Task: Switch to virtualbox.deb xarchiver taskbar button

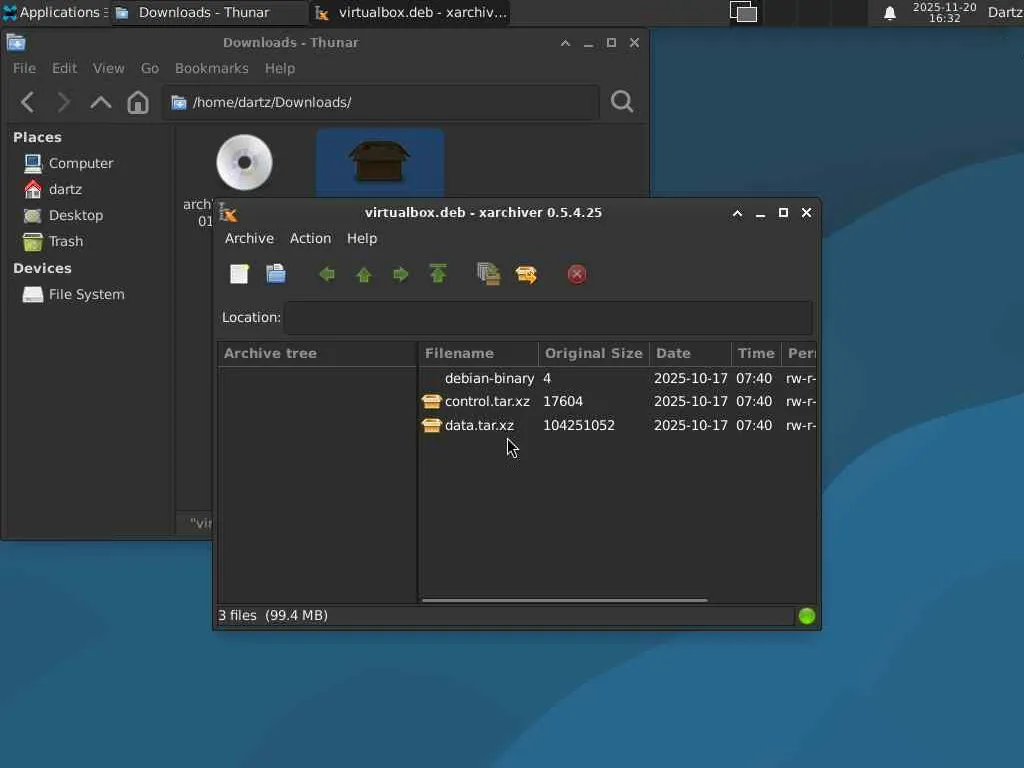Action: tap(410, 12)
